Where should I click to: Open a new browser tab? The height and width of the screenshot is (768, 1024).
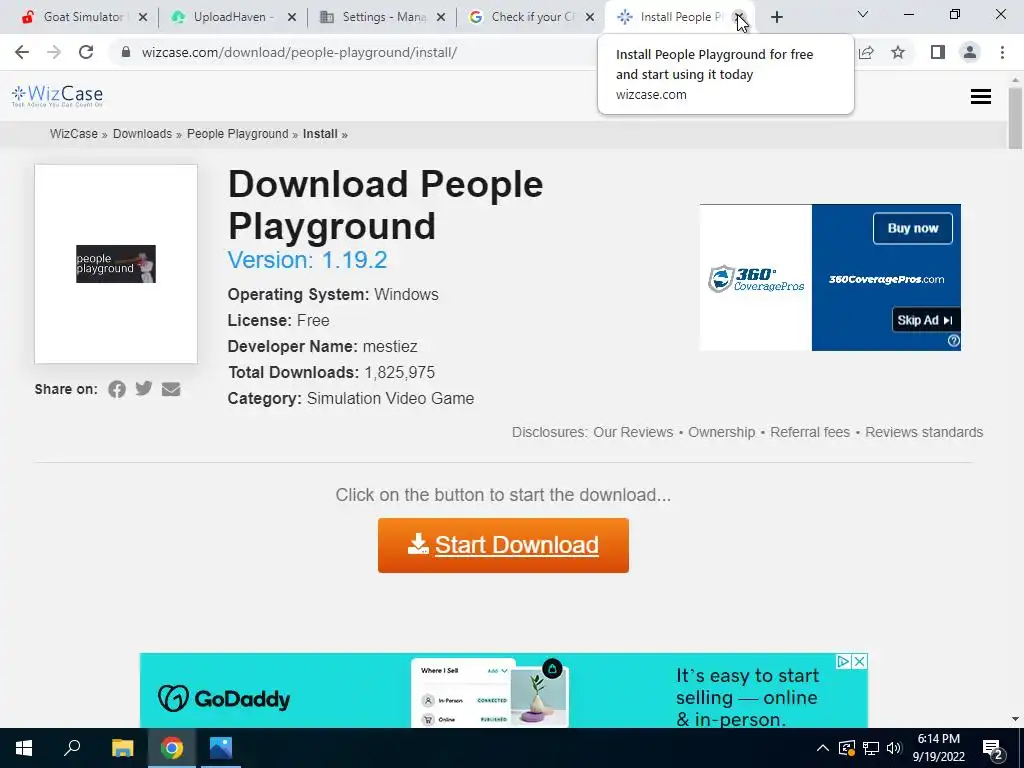(776, 17)
